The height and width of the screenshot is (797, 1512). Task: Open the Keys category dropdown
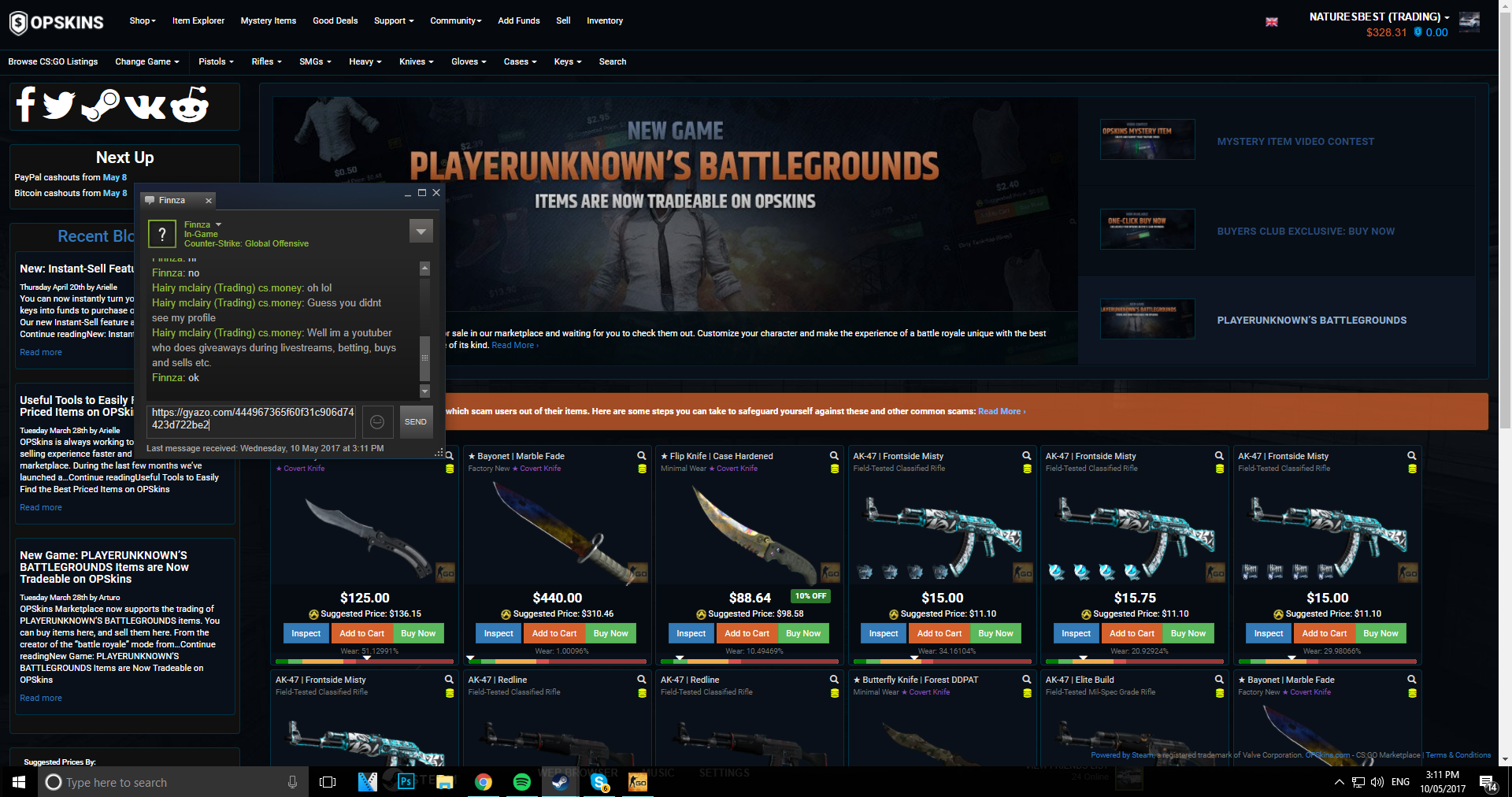click(568, 61)
